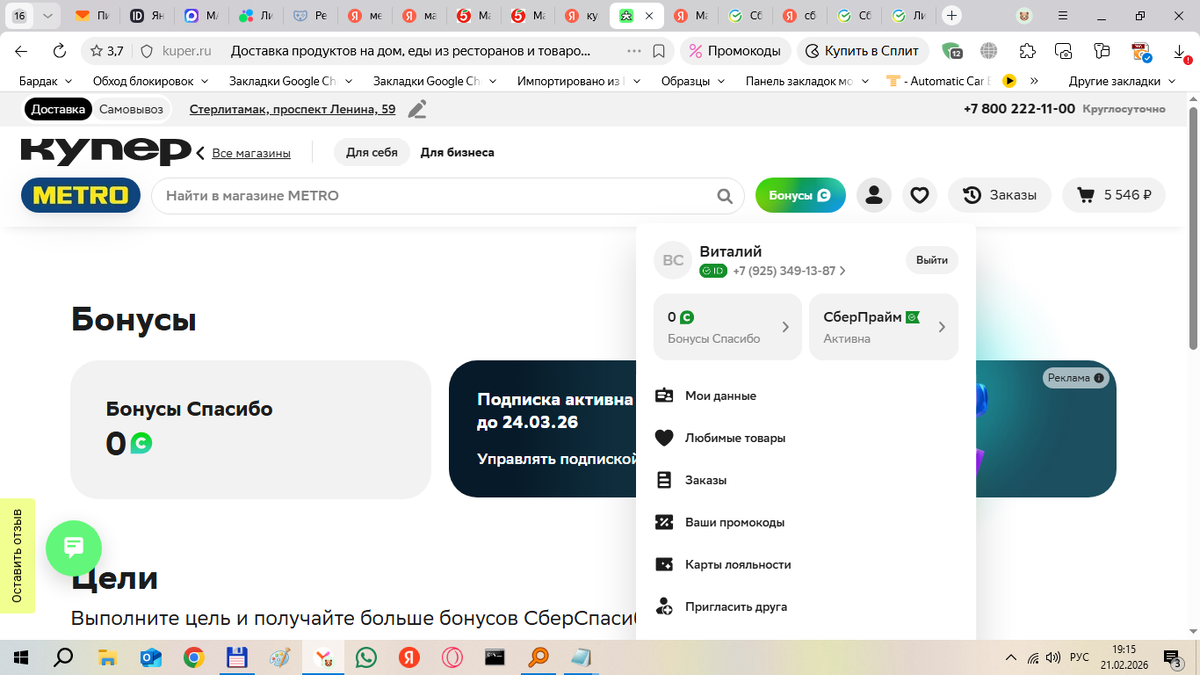Image resolution: width=1200 pixels, height=675 pixels.
Task: Click the pencil icon to edit the delivery address
Action: click(x=417, y=108)
